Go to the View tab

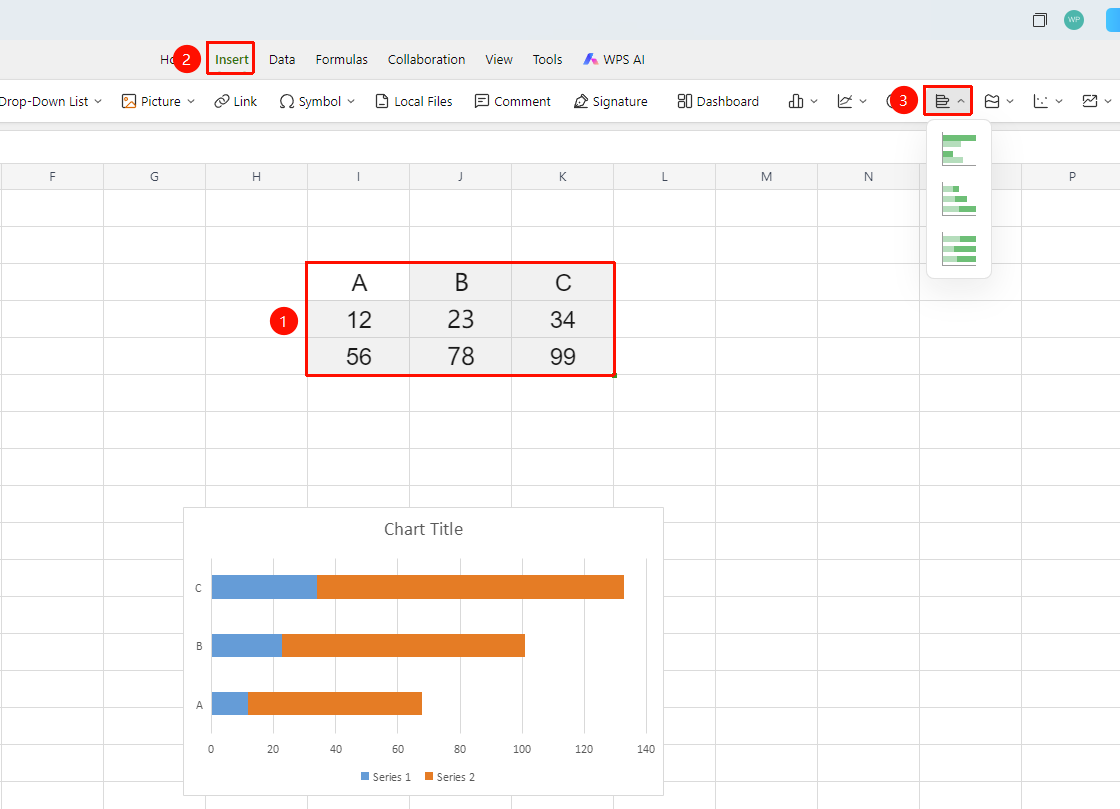(x=499, y=59)
